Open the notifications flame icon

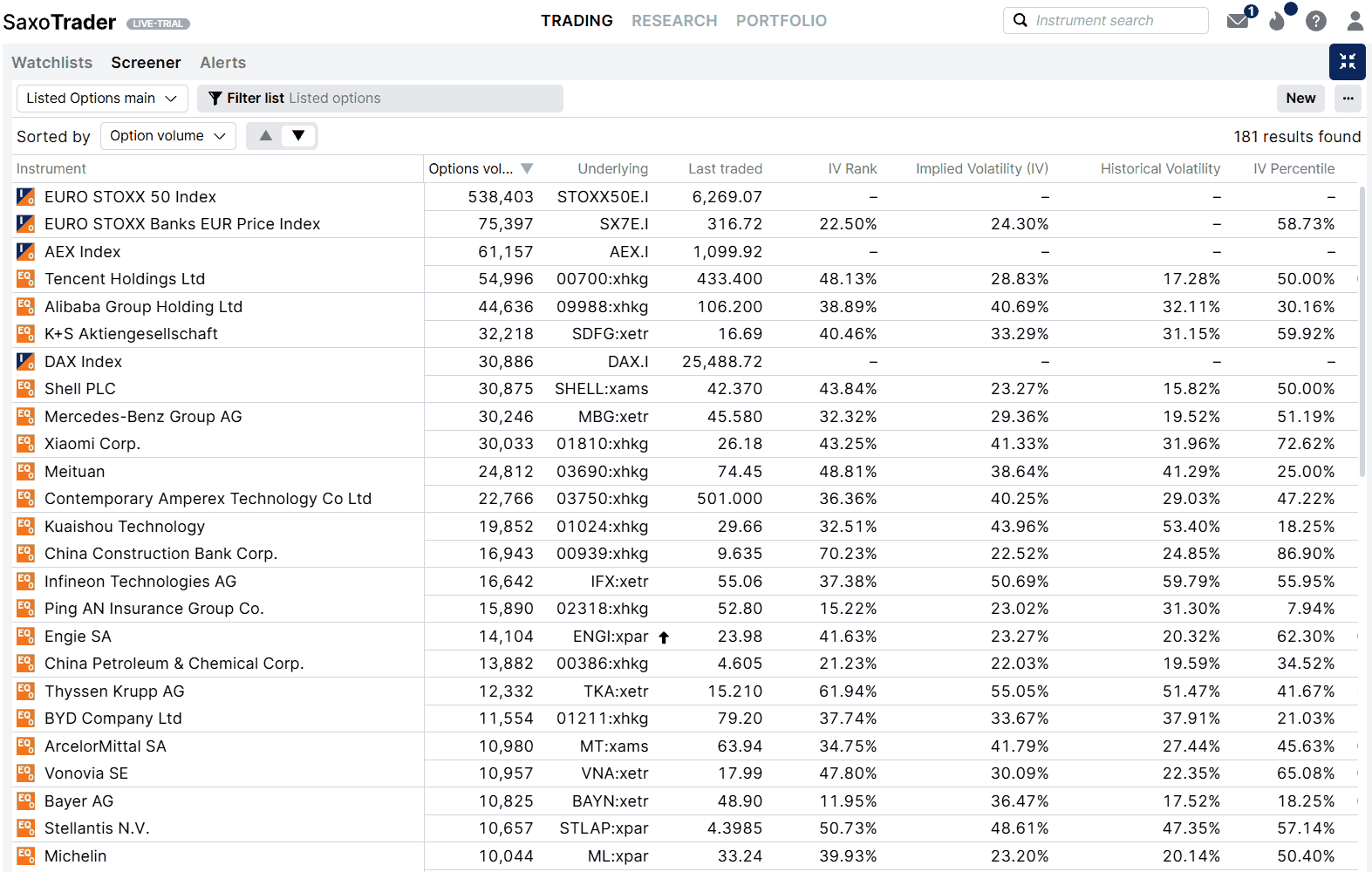coord(1278,21)
